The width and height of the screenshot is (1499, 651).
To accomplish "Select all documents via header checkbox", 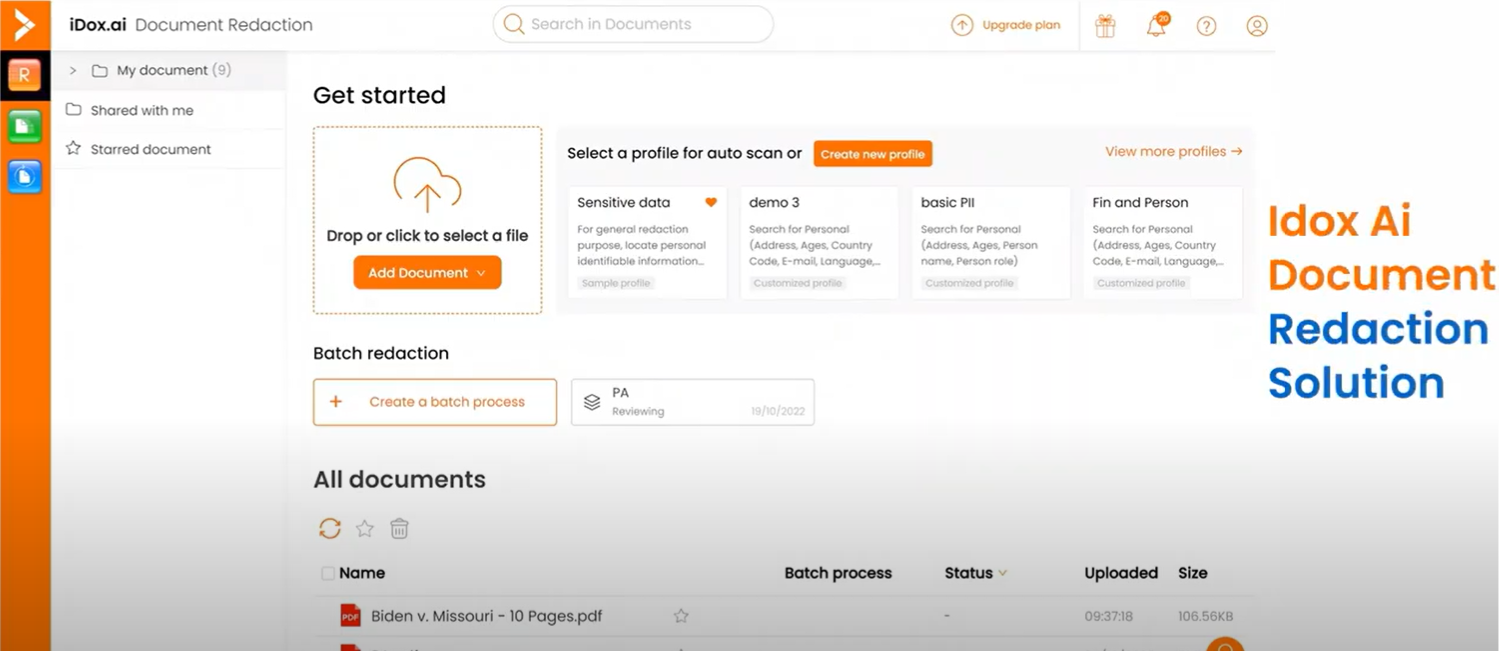I will [x=327, y=572].
